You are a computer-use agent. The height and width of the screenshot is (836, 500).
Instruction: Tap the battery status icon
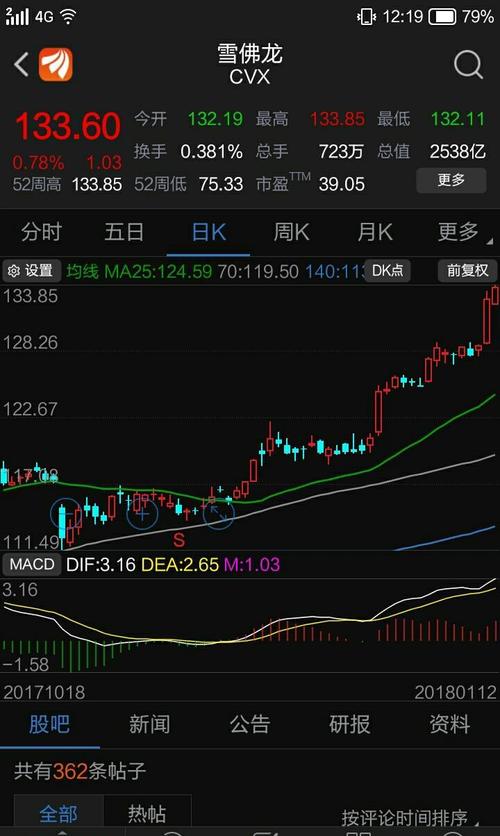click(x=442, y=17)
